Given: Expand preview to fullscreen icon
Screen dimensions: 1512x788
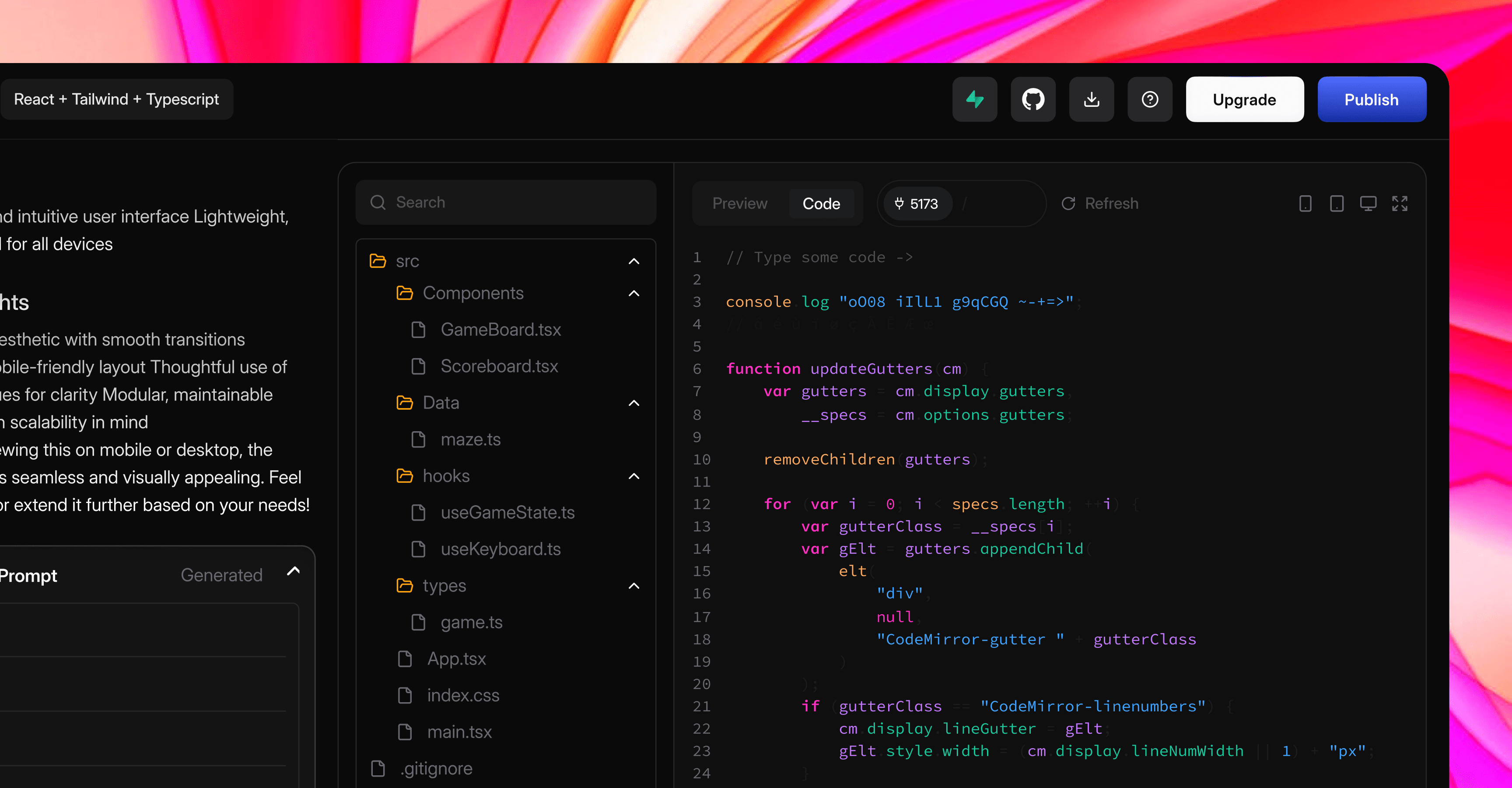Looking at the screenshot, I should tap(1400, 204).
